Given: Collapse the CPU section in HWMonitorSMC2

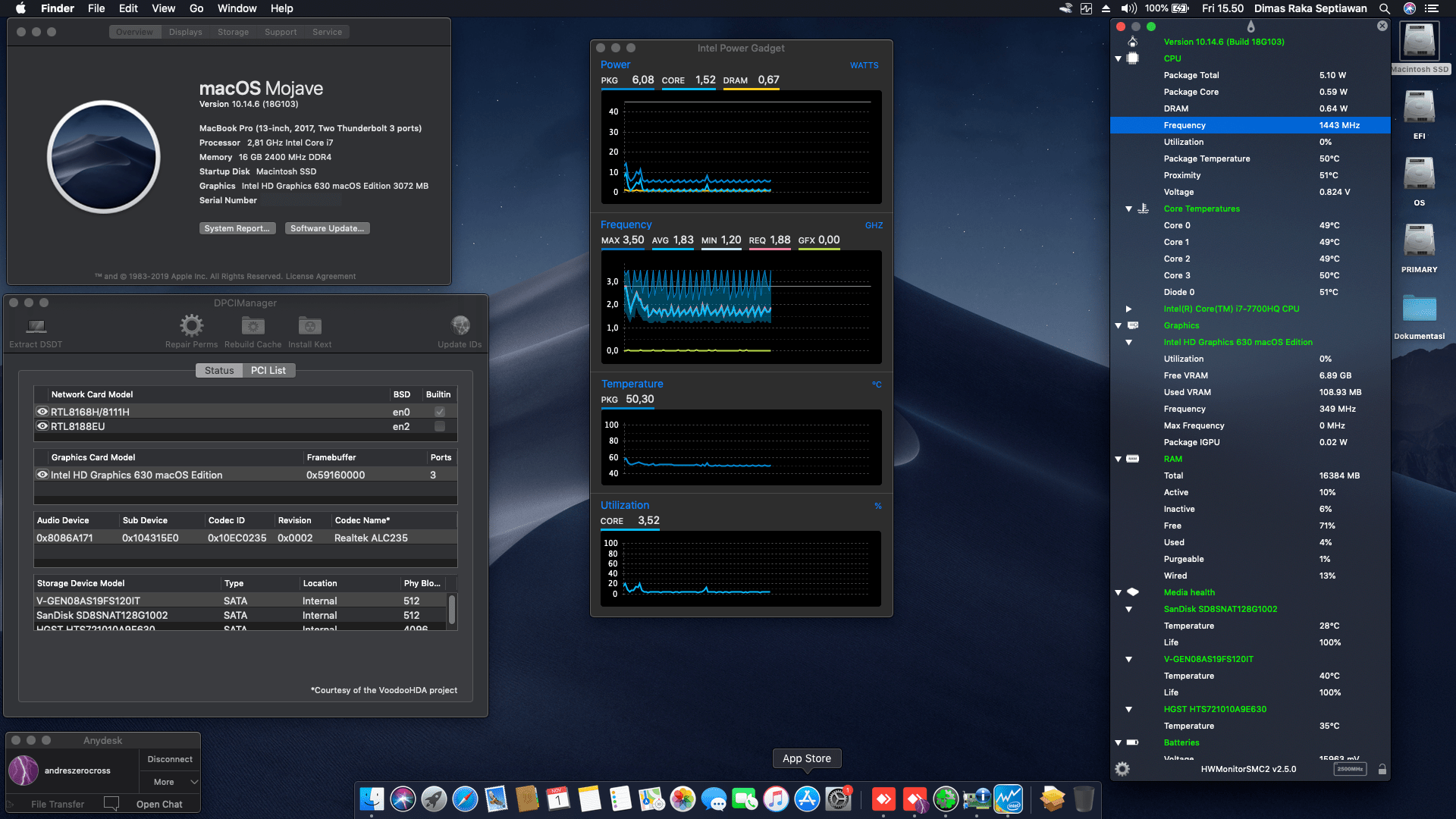Looking at the screenshot, I should 1118,58.
